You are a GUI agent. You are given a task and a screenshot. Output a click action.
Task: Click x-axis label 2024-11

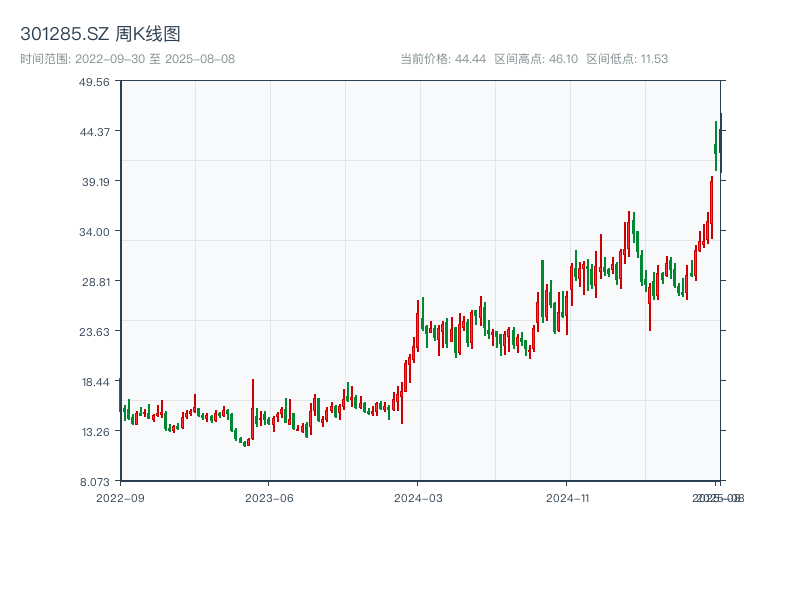567,498
